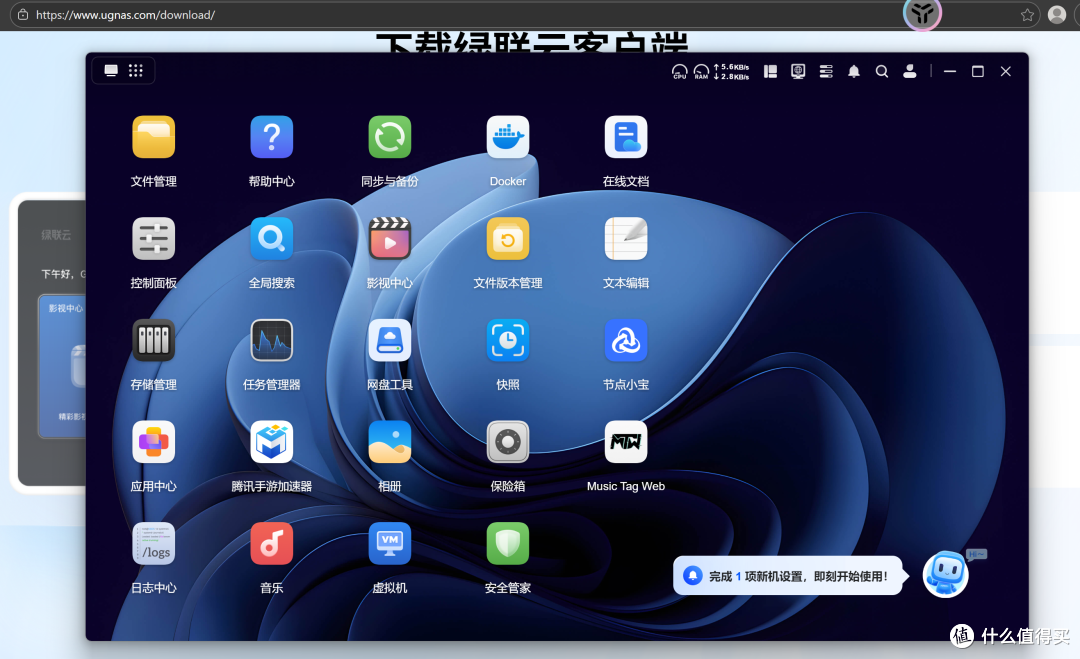Open the 控制面板 control panel
Viewport: 1080px width, 659px height.
pyautogui.click(x=154, y=239)
